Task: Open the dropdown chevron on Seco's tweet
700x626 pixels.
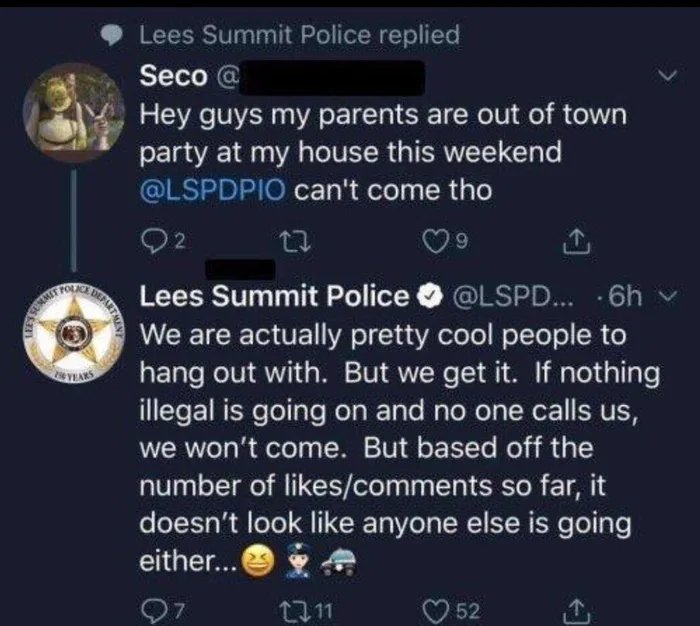Action: [x=666, y=75]
